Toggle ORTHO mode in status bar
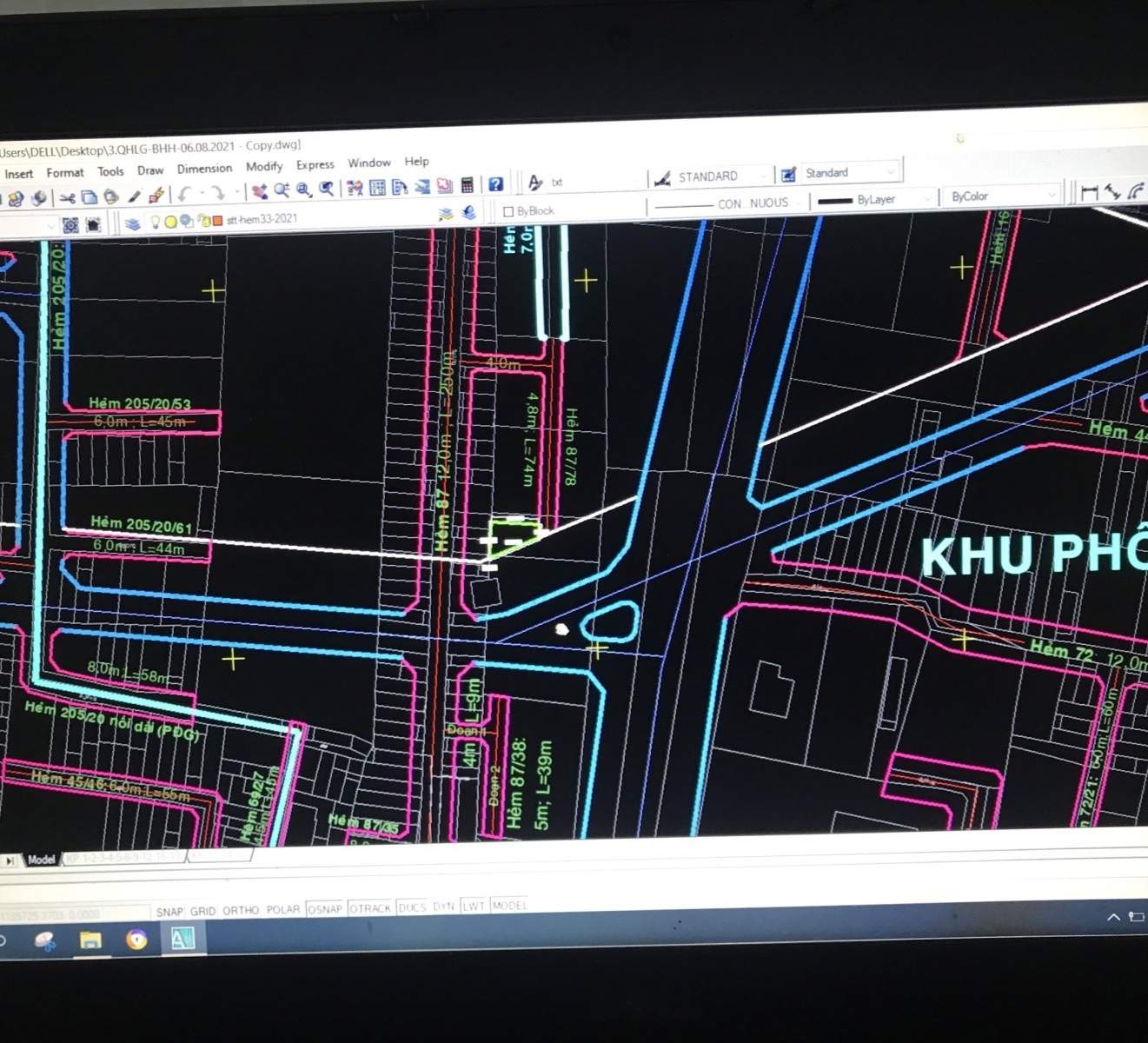 (x=241, y=910)
